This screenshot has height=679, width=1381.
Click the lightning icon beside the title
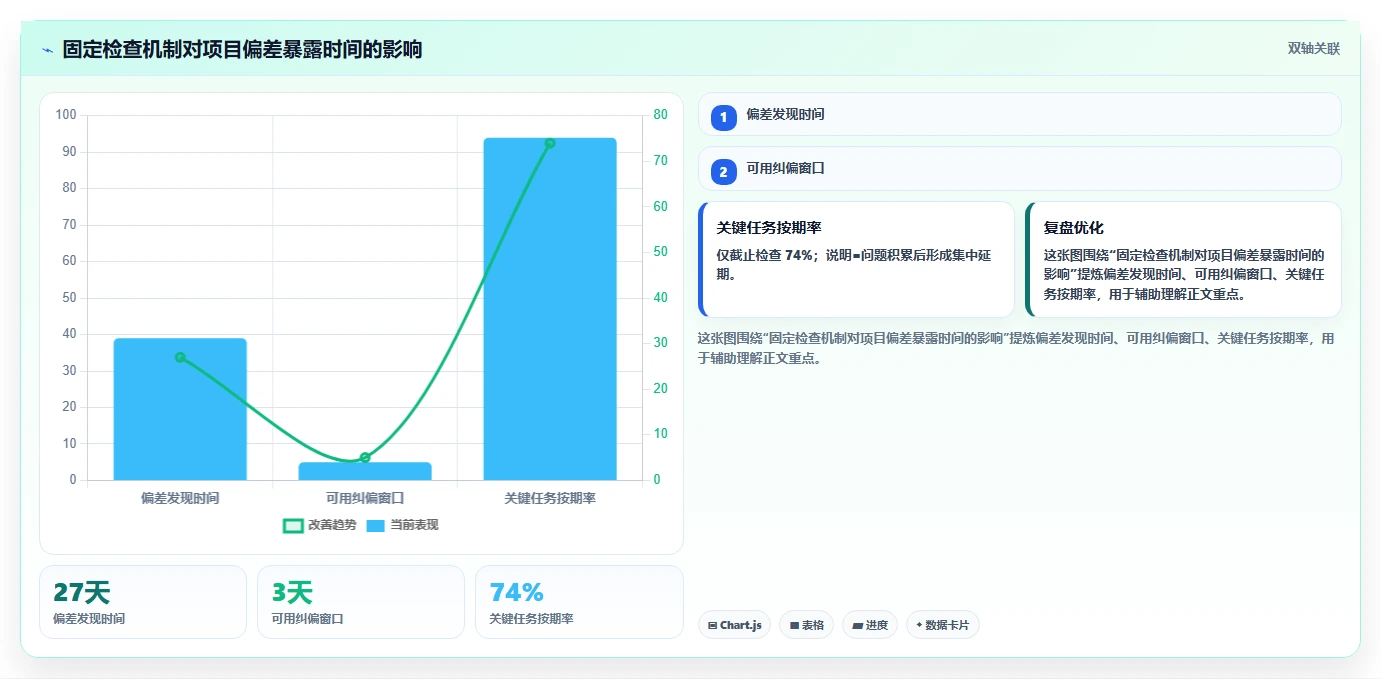pyautogui.click(x=47, y=50)
